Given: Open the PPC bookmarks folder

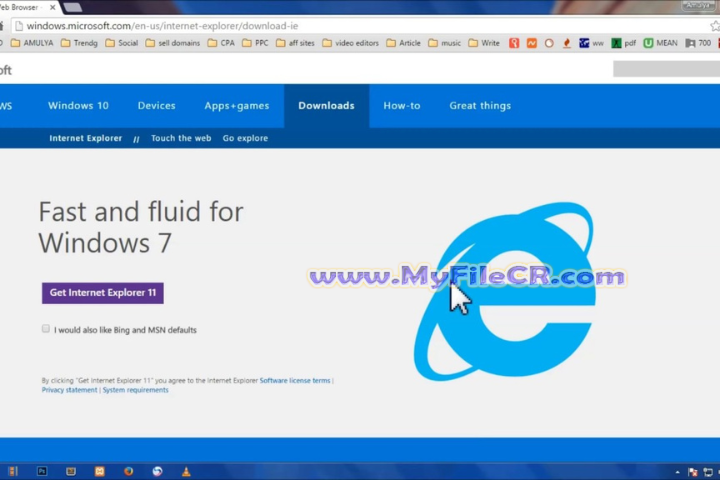Looking at the screenshot, I should (x=255, y=43).
